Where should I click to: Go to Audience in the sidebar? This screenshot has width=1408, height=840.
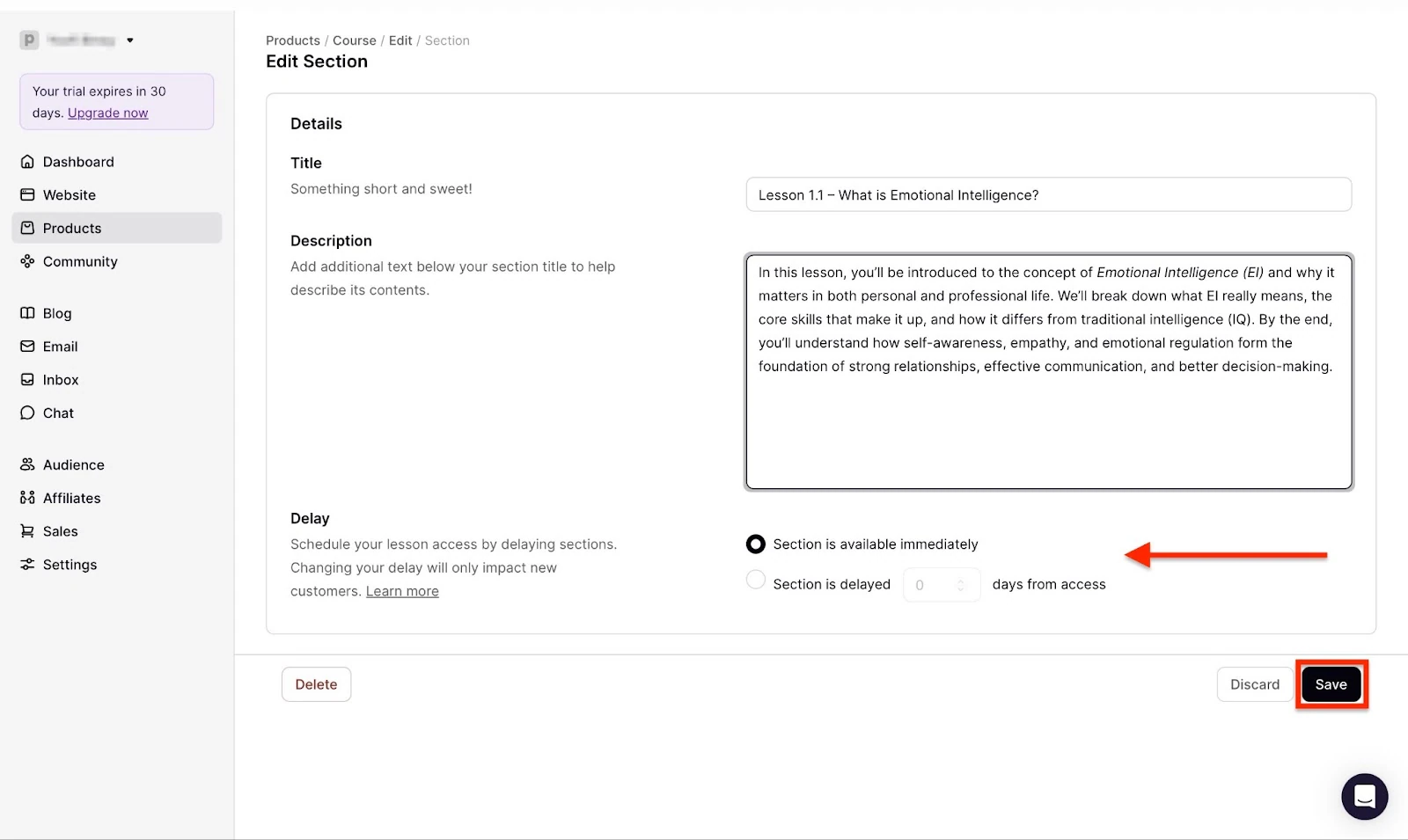[x=74, y=465]
